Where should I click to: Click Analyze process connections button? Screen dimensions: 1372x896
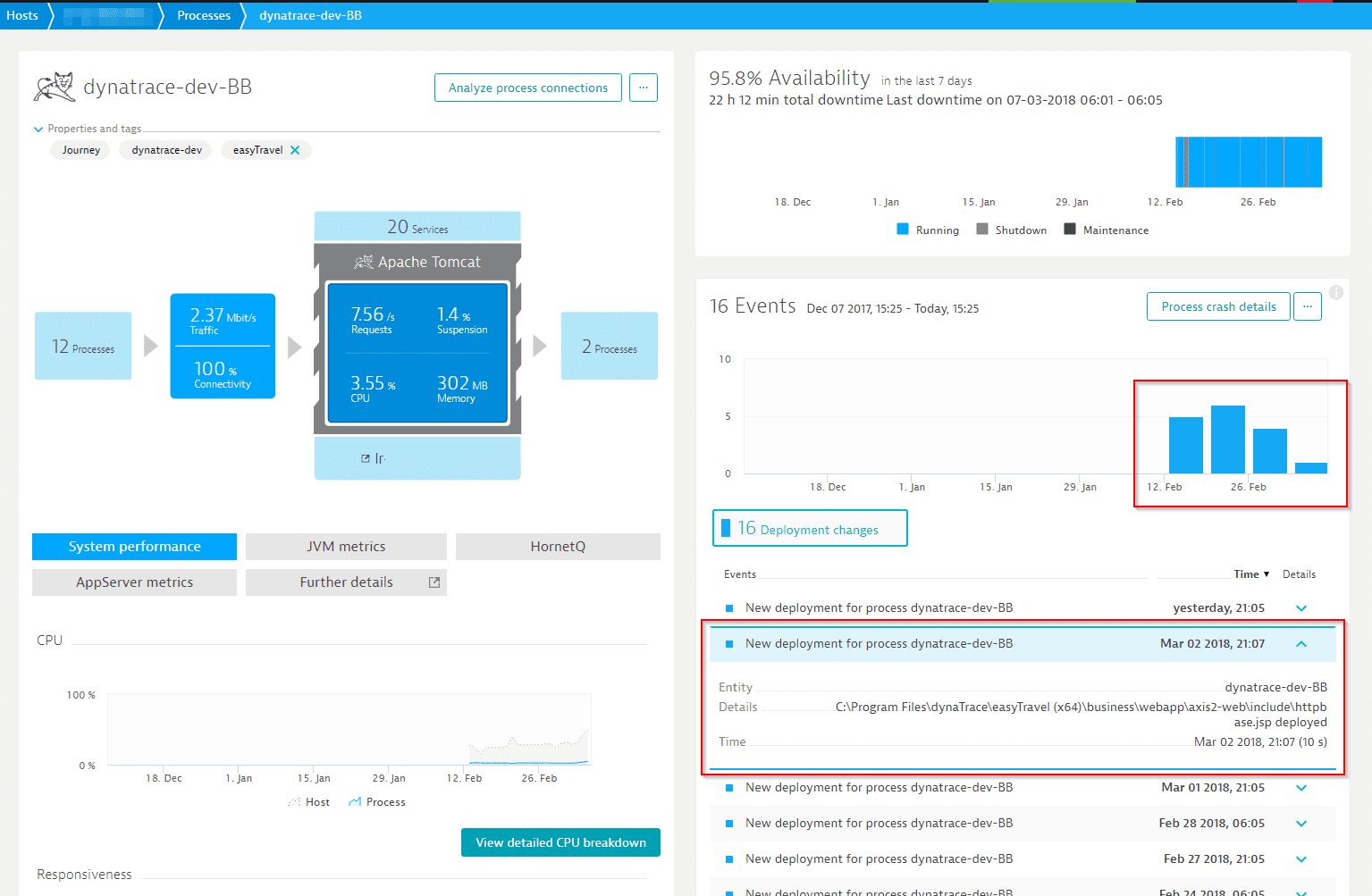click(528, 88)
